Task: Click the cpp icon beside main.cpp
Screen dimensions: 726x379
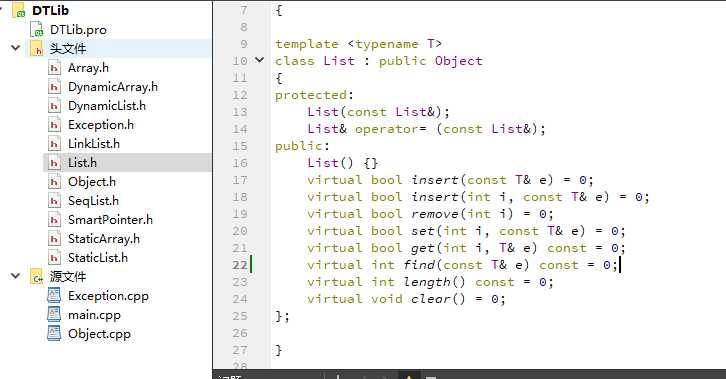Action: [x=54, y=315]
